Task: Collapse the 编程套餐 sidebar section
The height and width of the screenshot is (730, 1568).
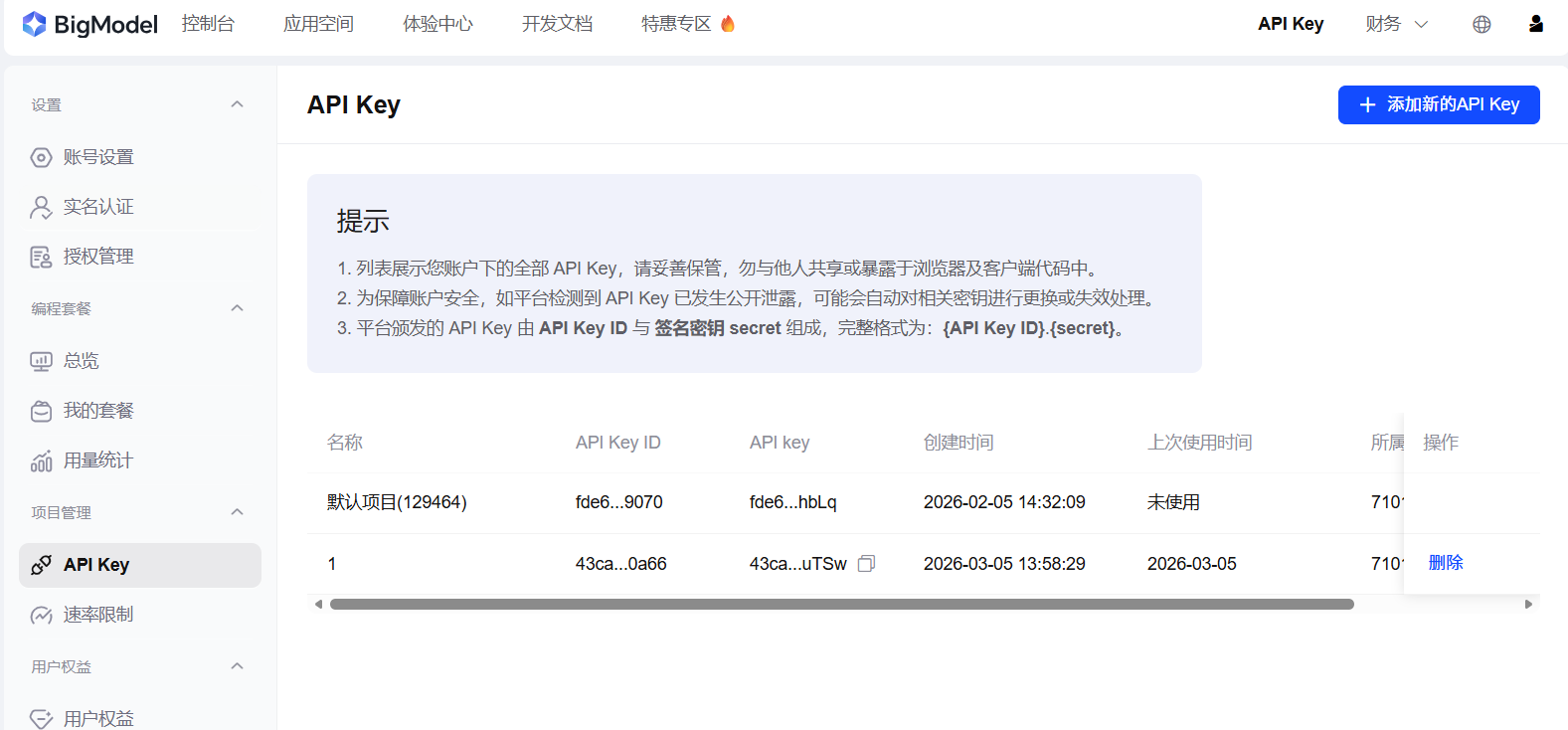Action: click(237, 308)
